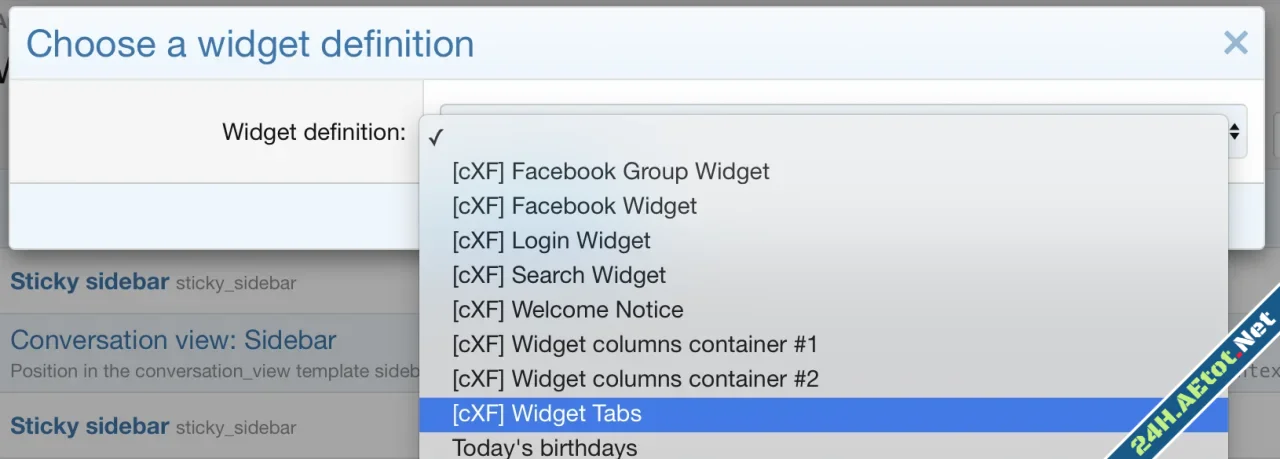Select the highlighted [cXF] Widget Tabs option
Viewport: 1280px width, 459px height.
click(546, 414)
